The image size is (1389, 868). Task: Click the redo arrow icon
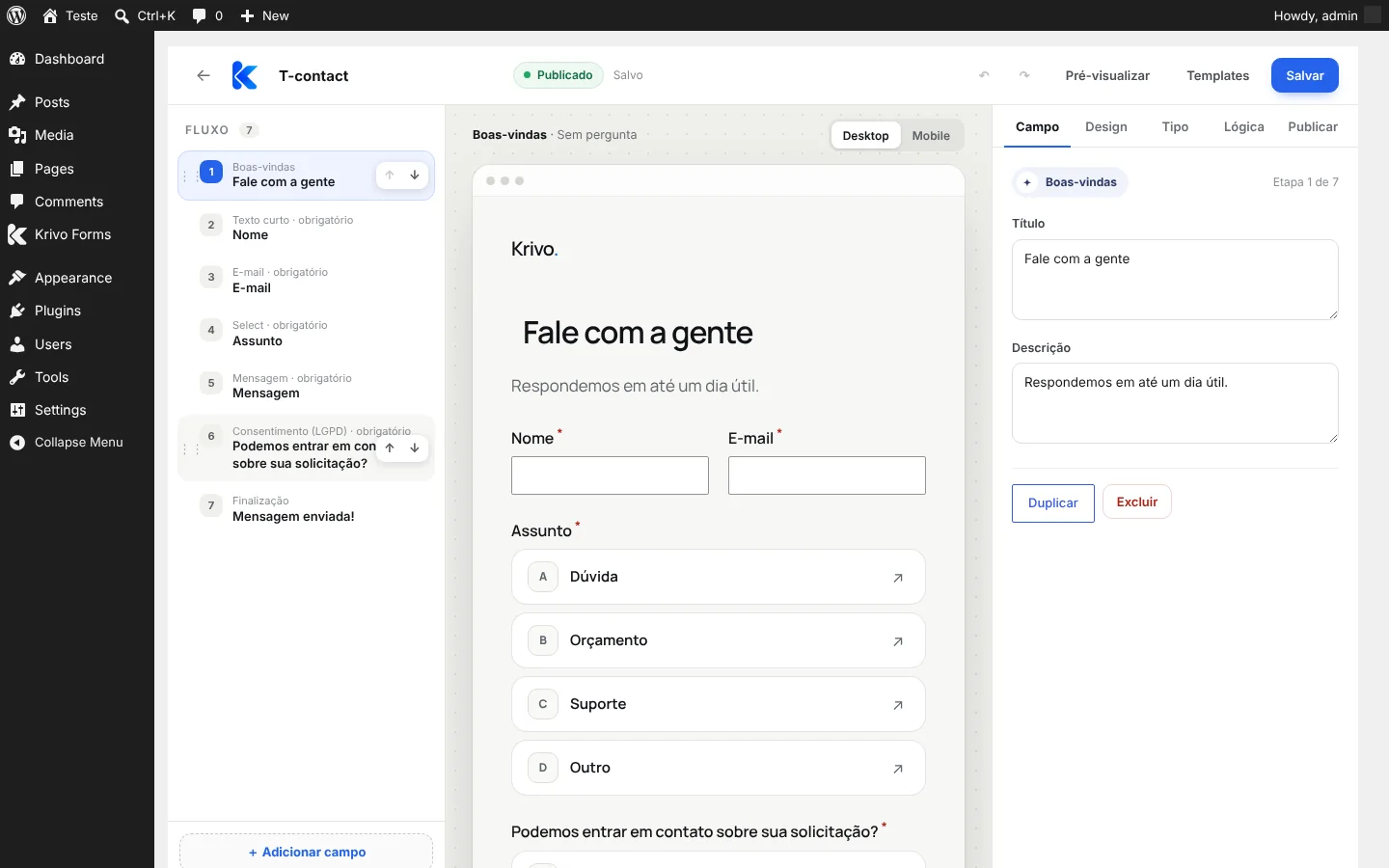click(x=1024, y=75)
